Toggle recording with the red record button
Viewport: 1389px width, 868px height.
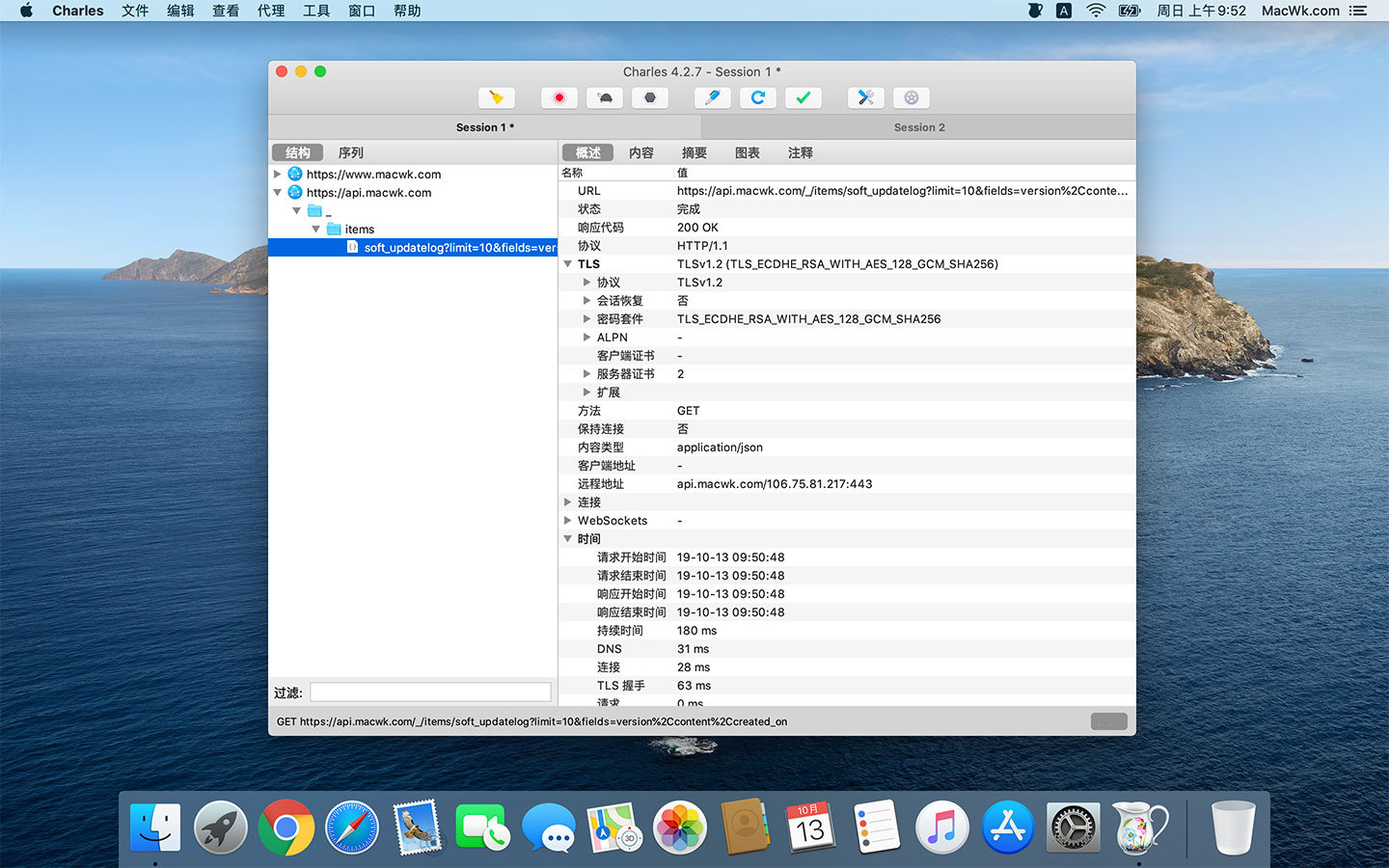[x=558, y=97]
